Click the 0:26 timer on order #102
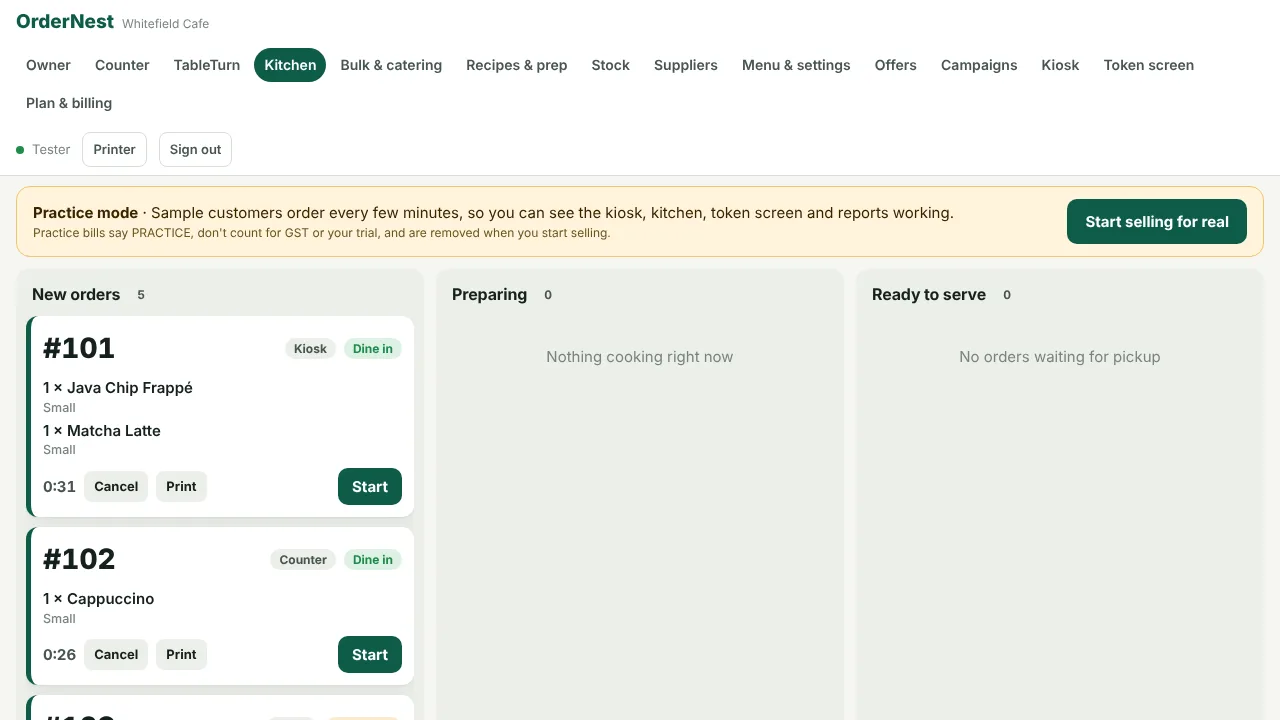This screenshot has width=1280, height=720. pyautogui.click(x=59, y=655)
